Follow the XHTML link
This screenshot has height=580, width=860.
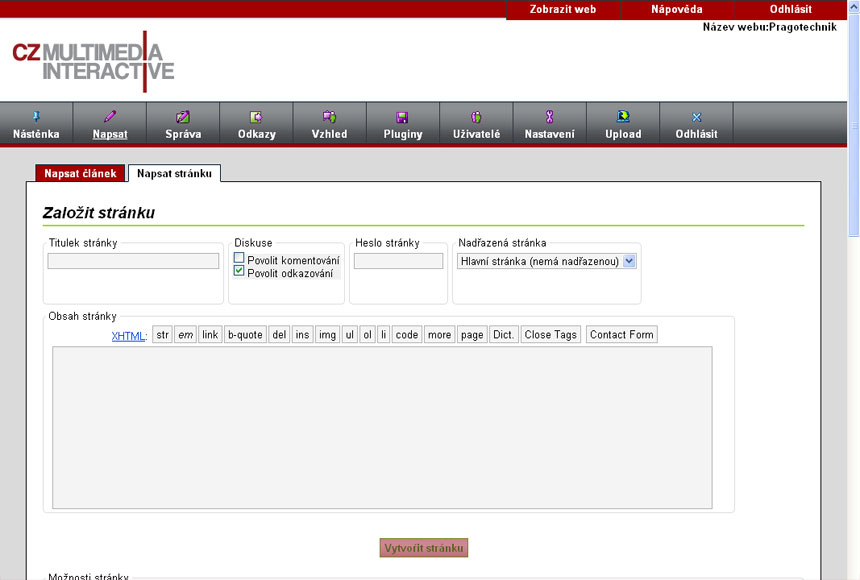128,336
